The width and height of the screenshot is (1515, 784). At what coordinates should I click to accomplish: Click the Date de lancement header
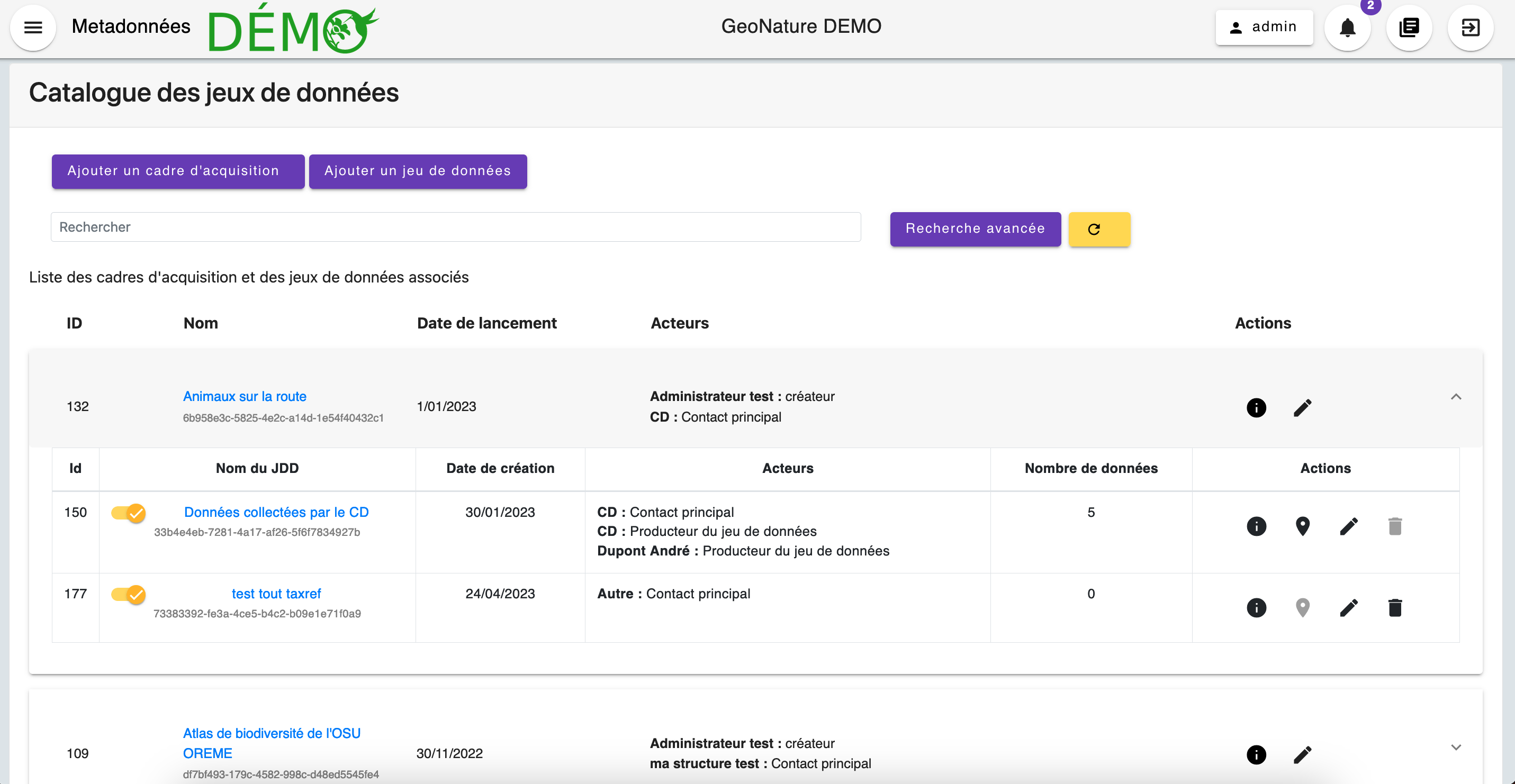(x=486, y=323)
